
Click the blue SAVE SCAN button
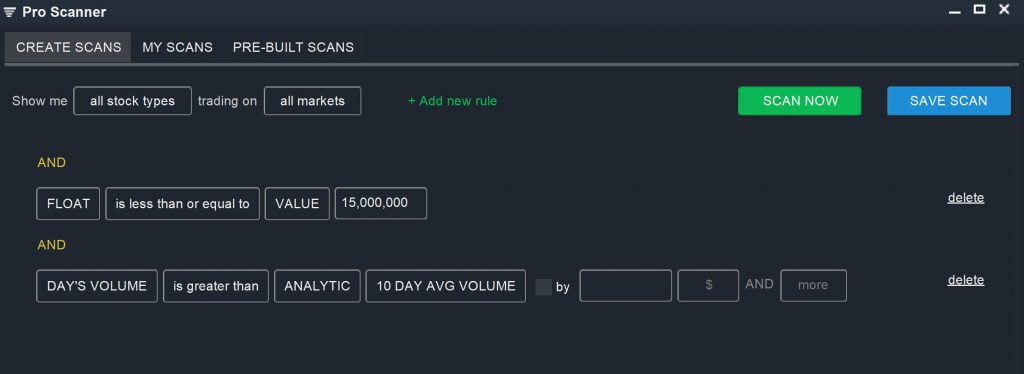click(x=948, y=101)
